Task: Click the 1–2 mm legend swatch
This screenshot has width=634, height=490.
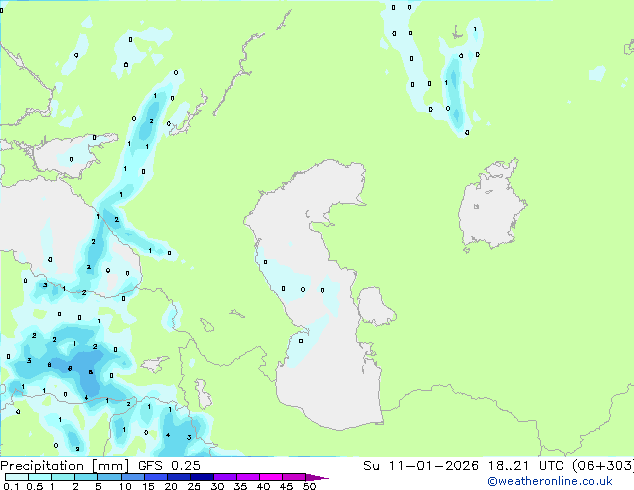Action: click(x=63, y=477)
